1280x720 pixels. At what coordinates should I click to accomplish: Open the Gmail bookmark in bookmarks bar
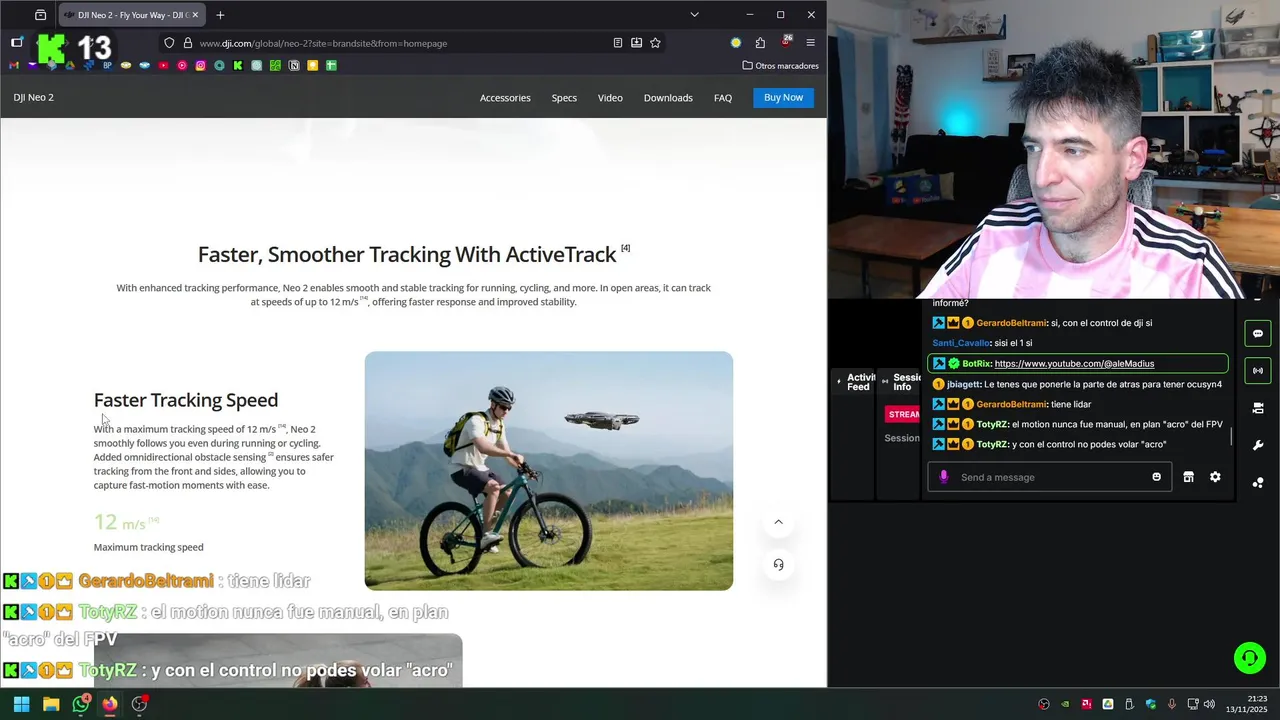(14, 66)
